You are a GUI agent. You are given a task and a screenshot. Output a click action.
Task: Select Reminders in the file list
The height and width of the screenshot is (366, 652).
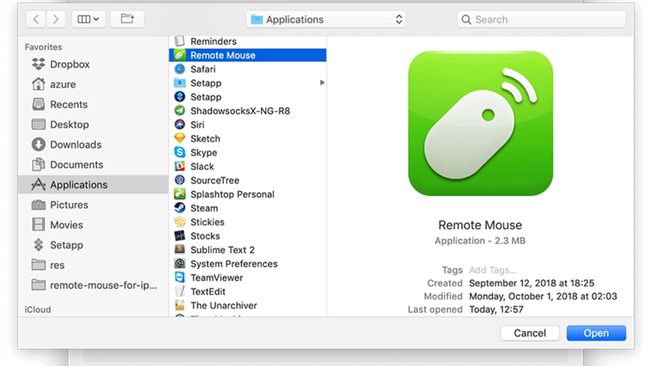[247, 41]
